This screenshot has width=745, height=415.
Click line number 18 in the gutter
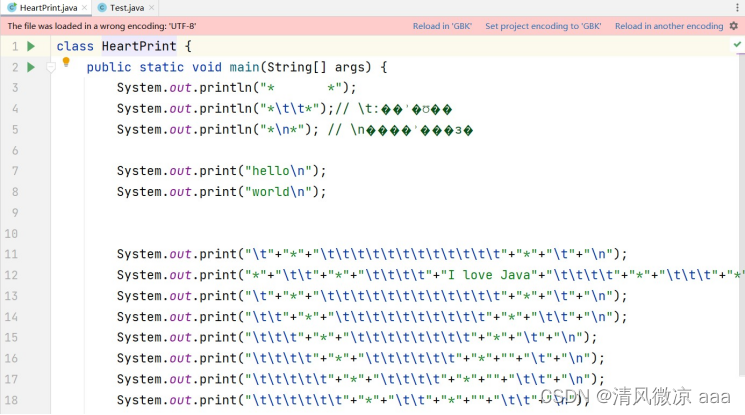[11, 400]
